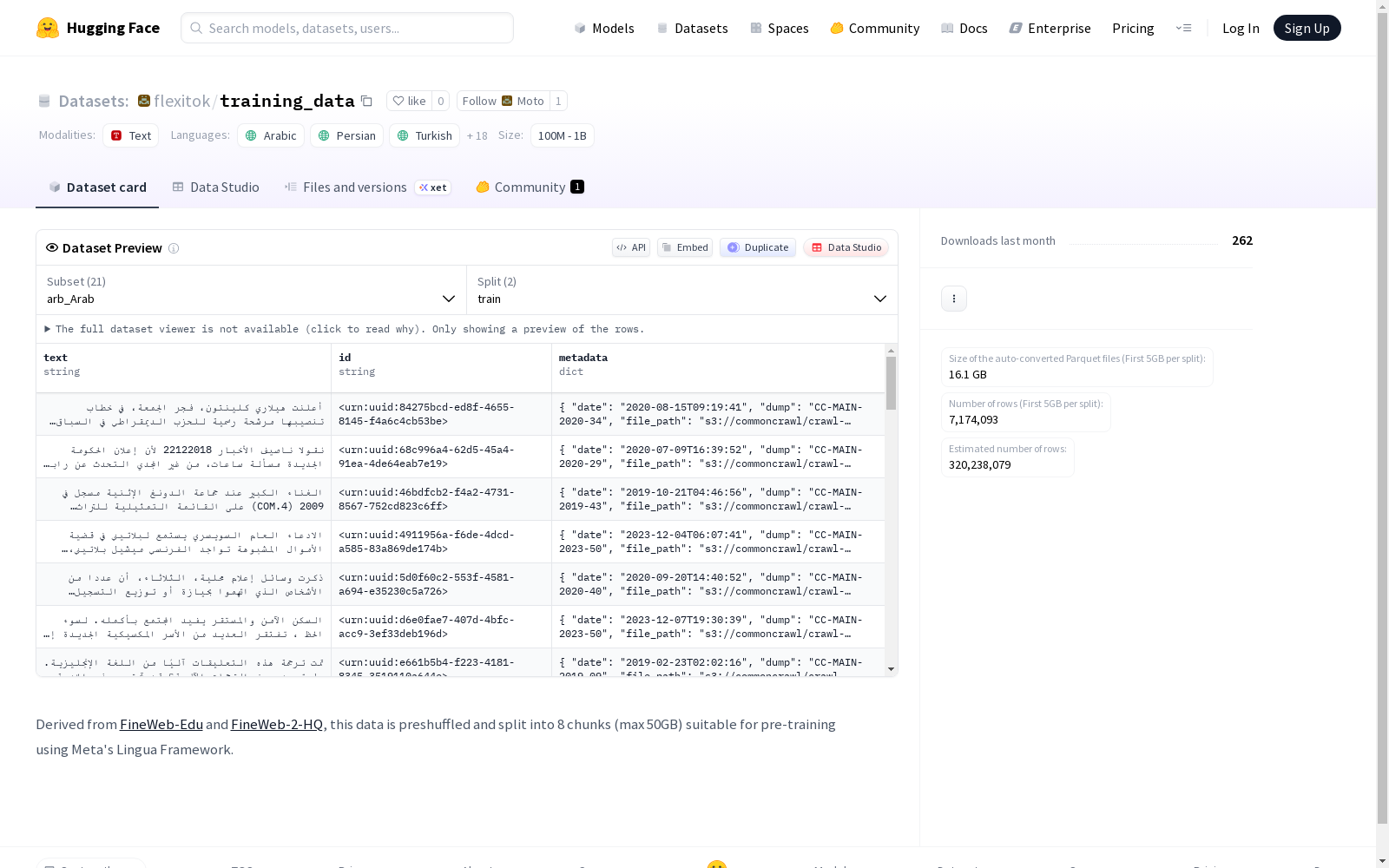The height and width of the screenshot is (868, 1389).
Task: Click the xet badge on Files tab
Action: (x=433, y=187)
